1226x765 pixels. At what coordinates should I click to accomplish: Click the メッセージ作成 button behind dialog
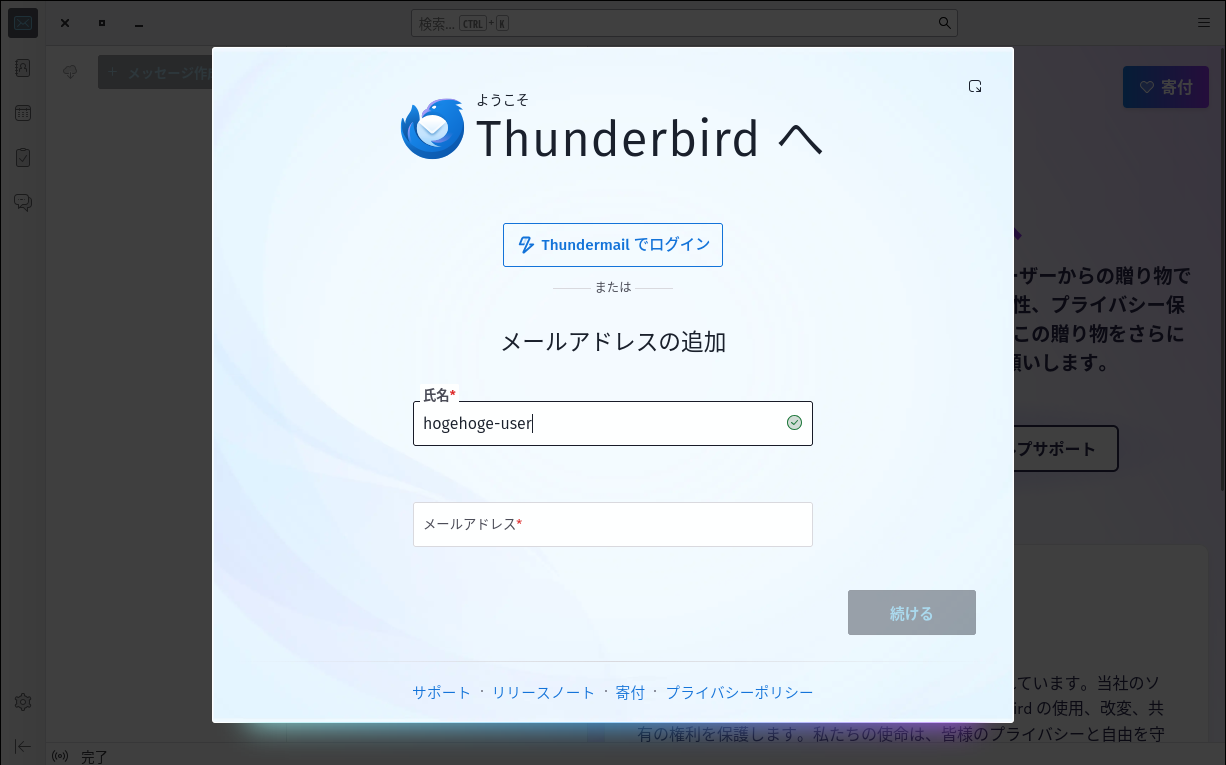[x=155, y=72]
